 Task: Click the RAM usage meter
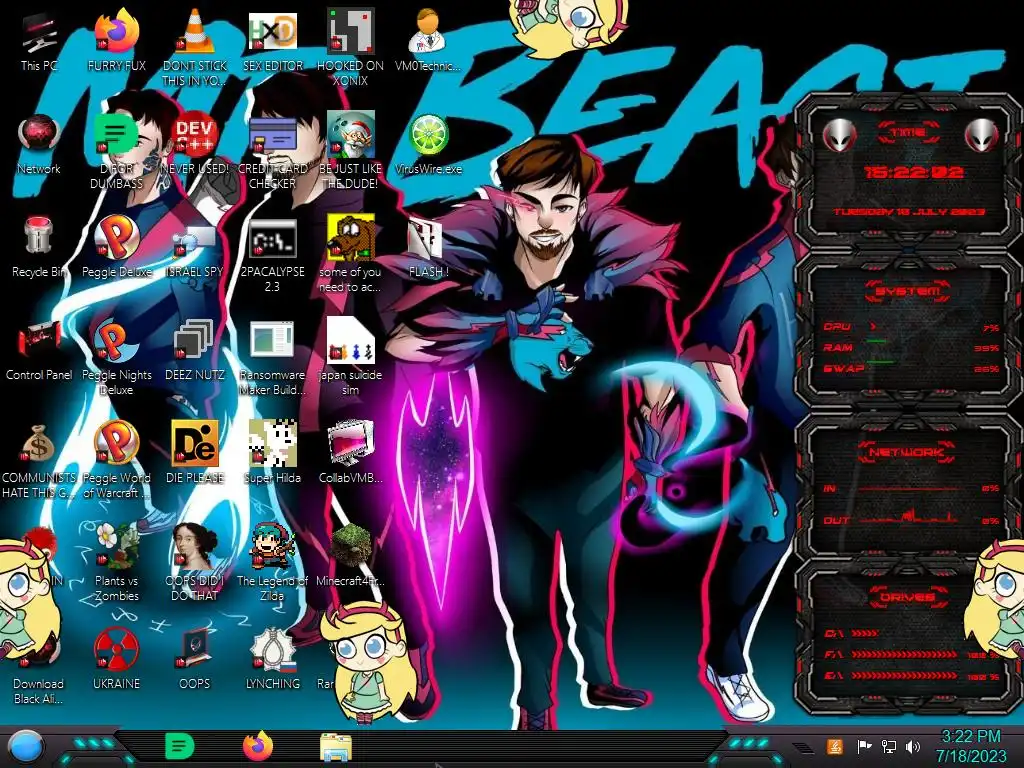pyautogui.click(x=911, y=347)
